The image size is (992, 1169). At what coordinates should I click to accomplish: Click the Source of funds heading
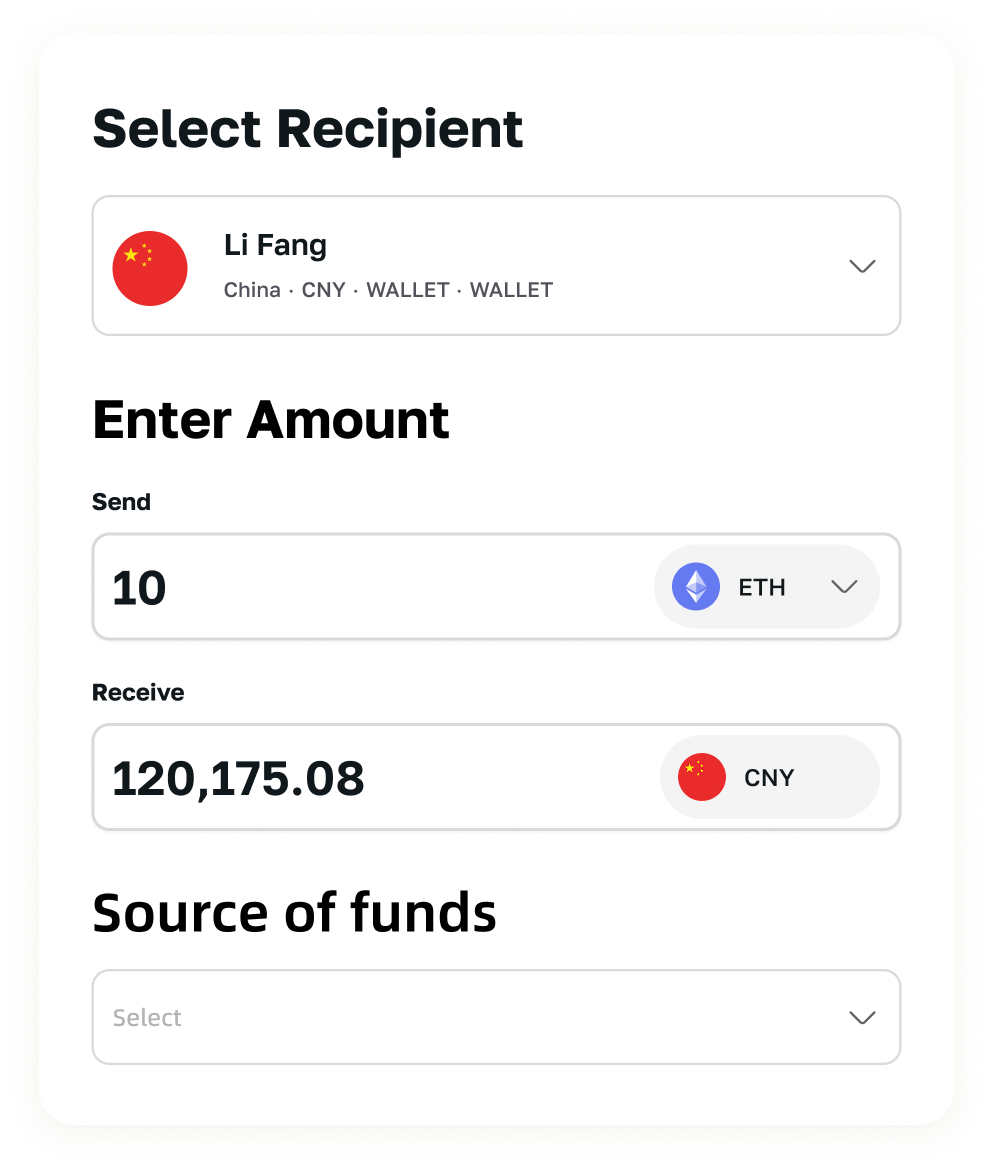294,912
